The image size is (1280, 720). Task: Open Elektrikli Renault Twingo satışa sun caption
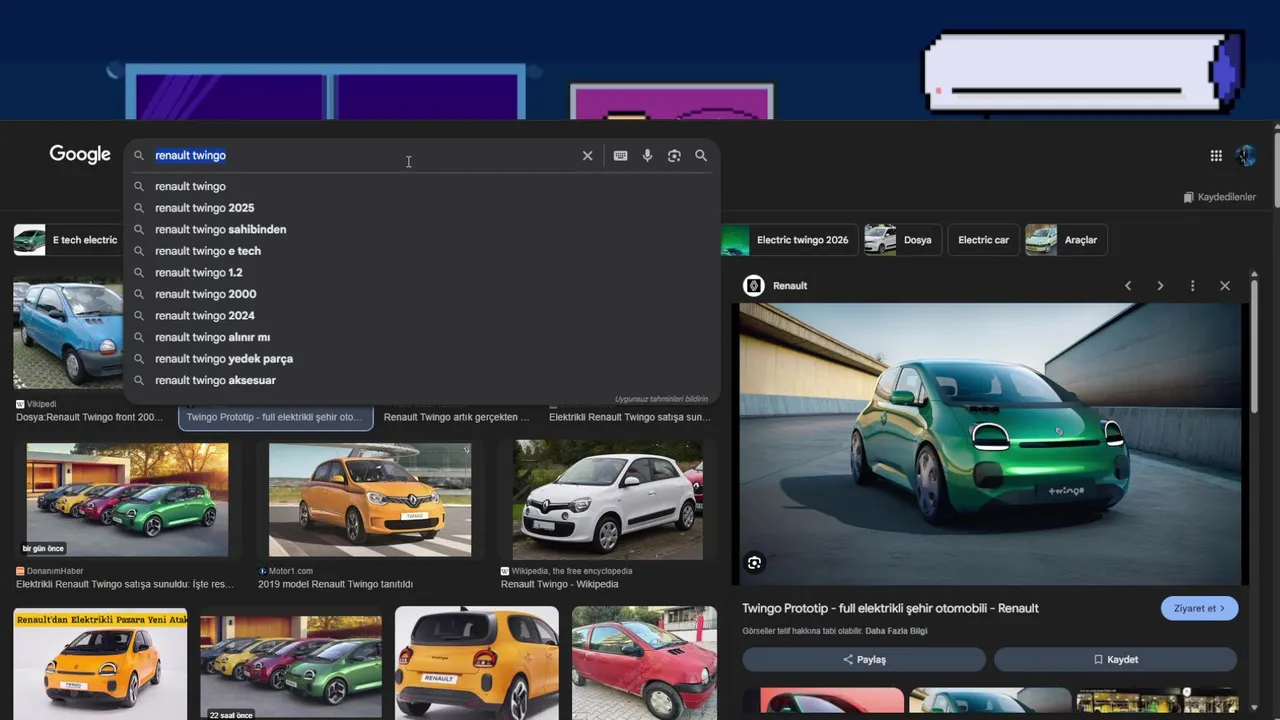630,417
